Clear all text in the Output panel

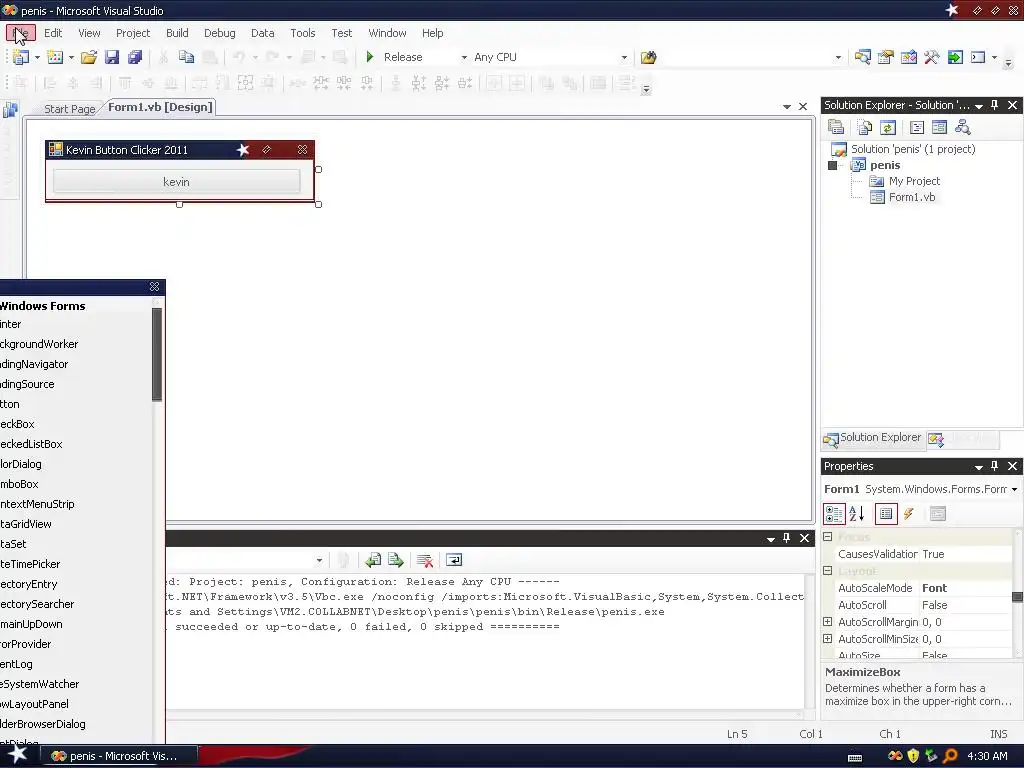pos(424,560)
